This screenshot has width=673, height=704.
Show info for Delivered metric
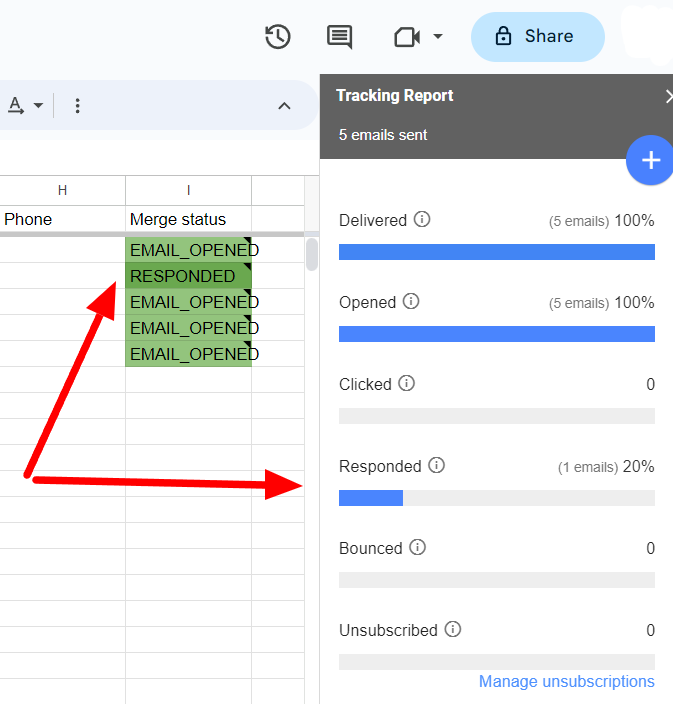422,219
